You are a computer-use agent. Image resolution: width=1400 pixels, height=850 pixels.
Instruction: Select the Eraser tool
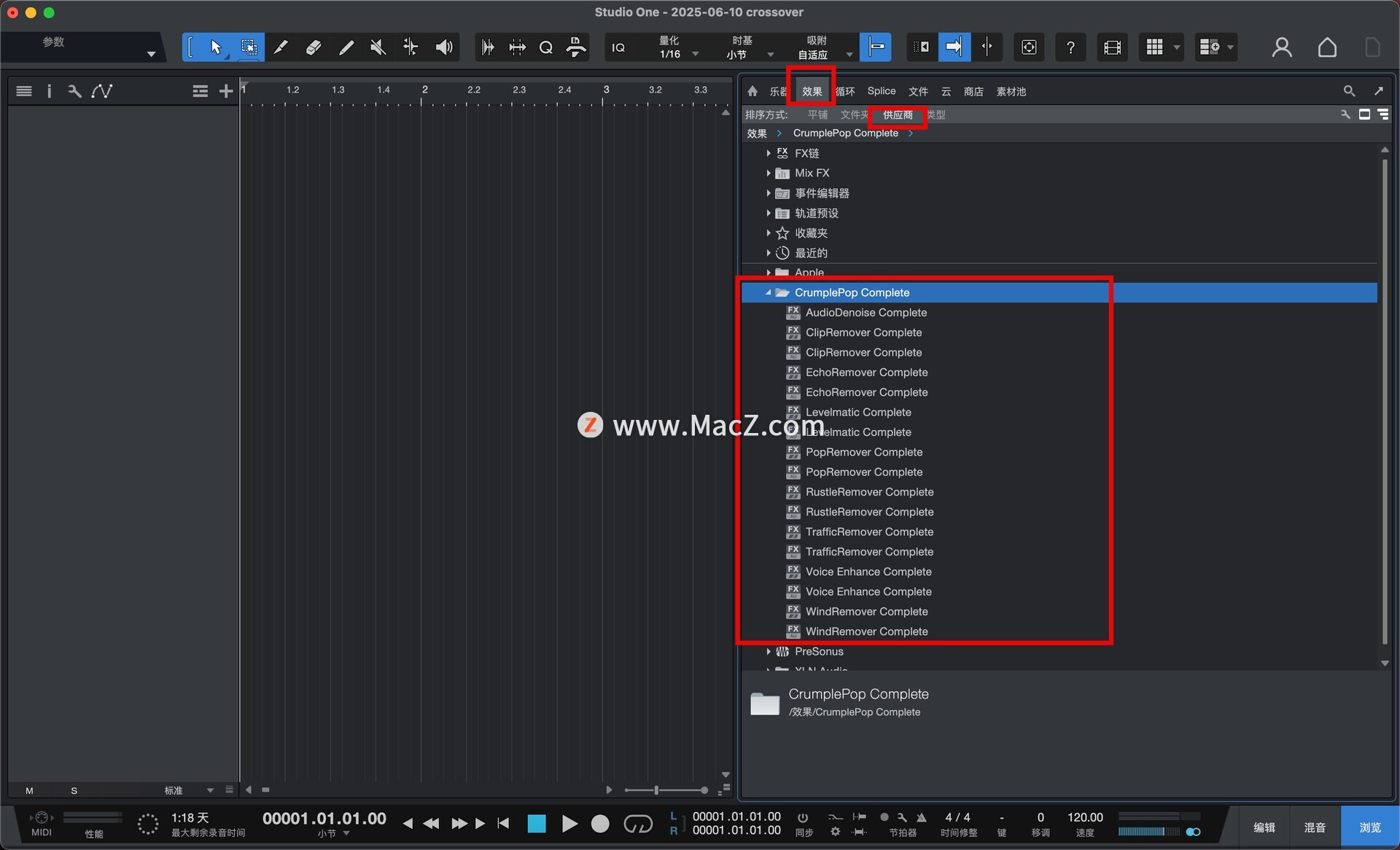(314, 47)
